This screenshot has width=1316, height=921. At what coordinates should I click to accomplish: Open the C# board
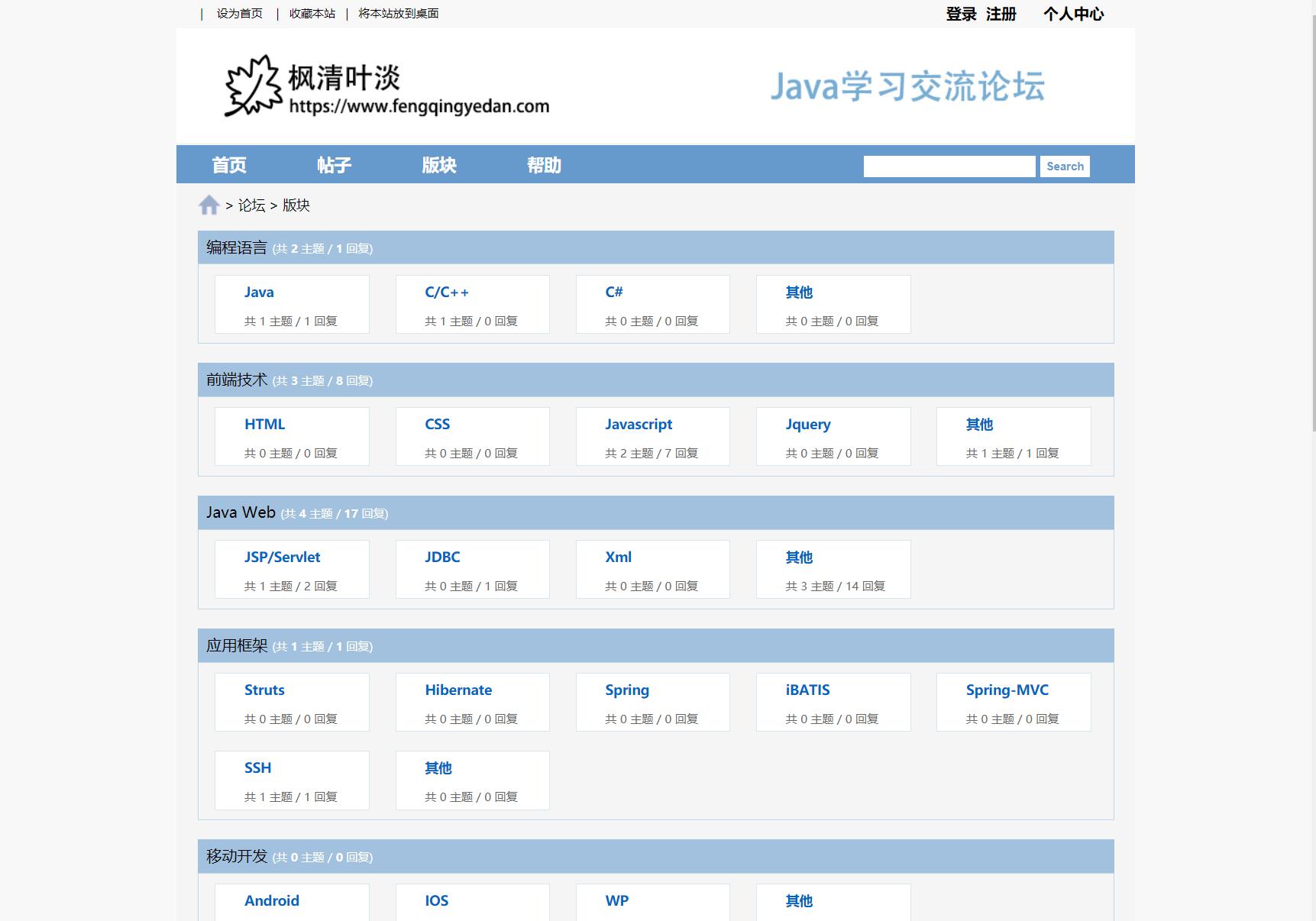pyautogui.click(x=614, y=292)
